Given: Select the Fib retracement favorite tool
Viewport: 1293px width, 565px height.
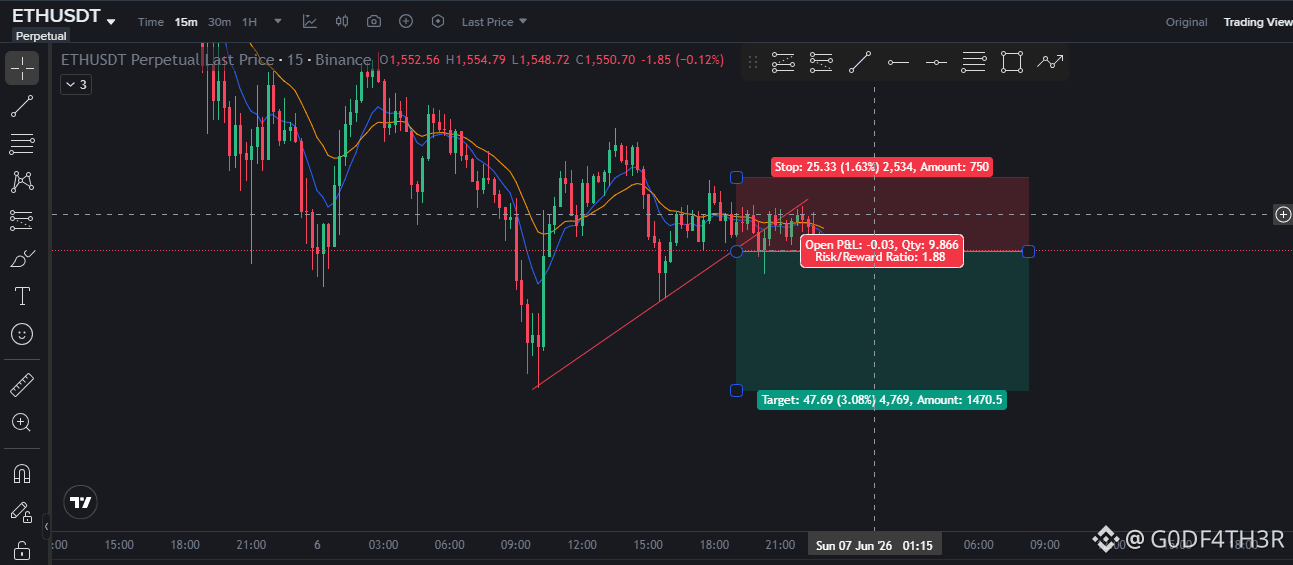Looking at the screenshot, I should (x=783, y=63).
